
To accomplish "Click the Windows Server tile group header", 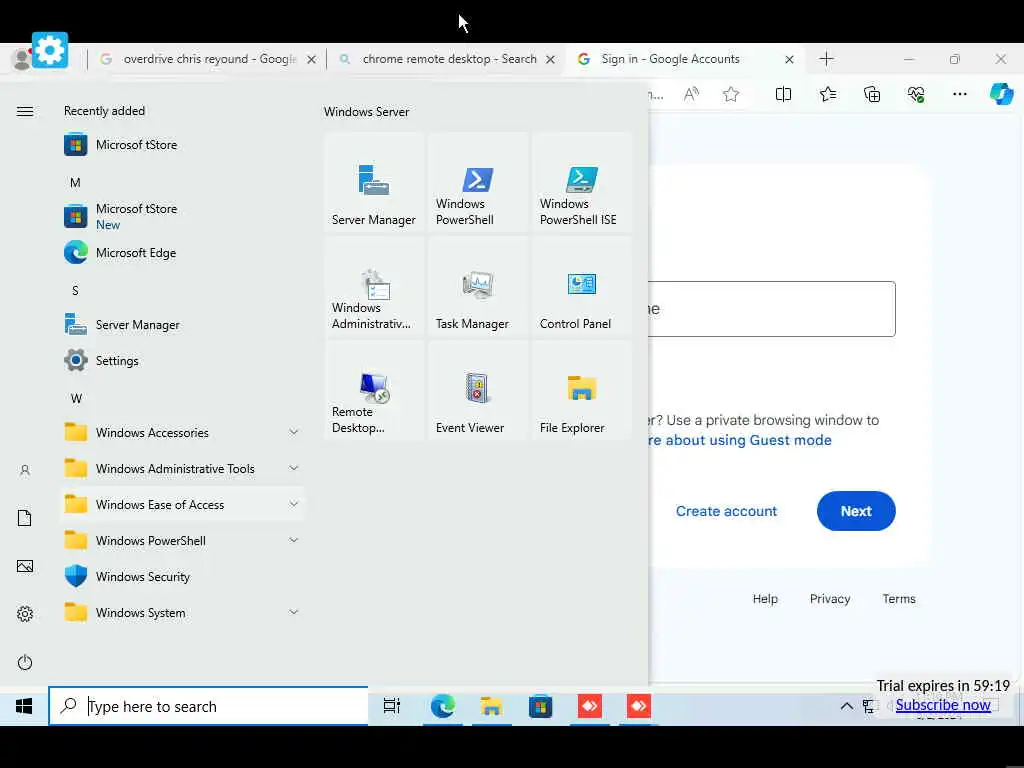I will coord(366,112).
